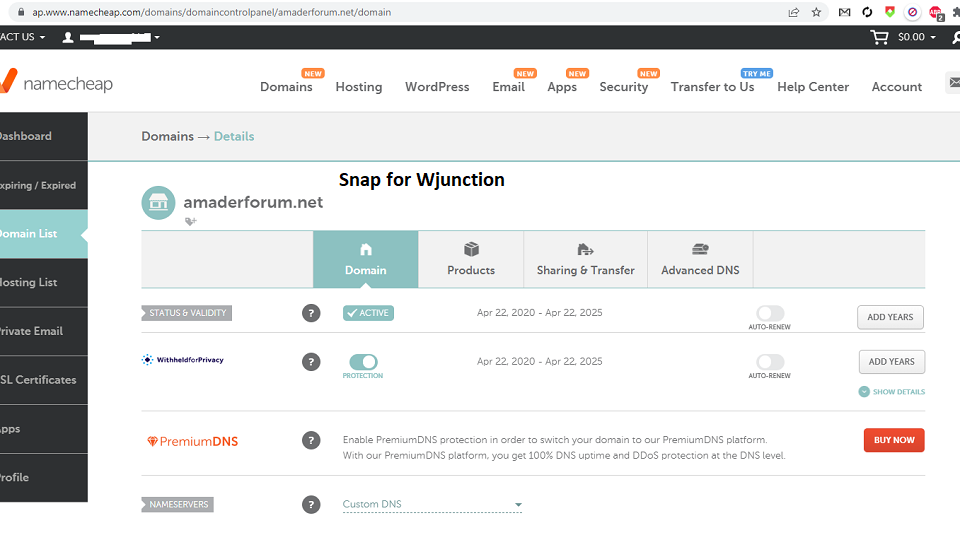This screenshot has width=960, height=535.
Task: Open the shopping cart icon
Action: coord(879,37)
